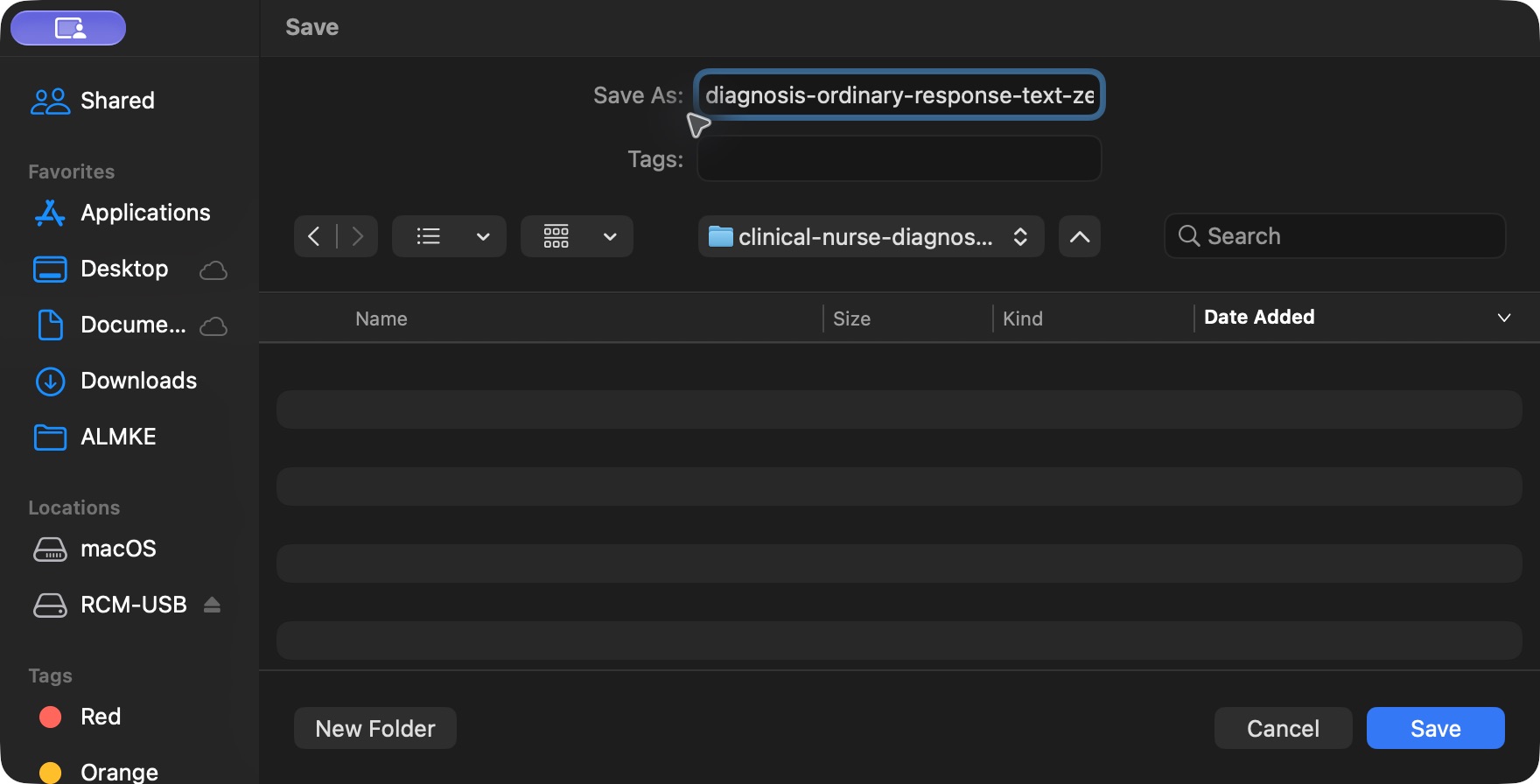Open Applications in the sidebar
1540x784 pixels.
[x=122, y=213]
